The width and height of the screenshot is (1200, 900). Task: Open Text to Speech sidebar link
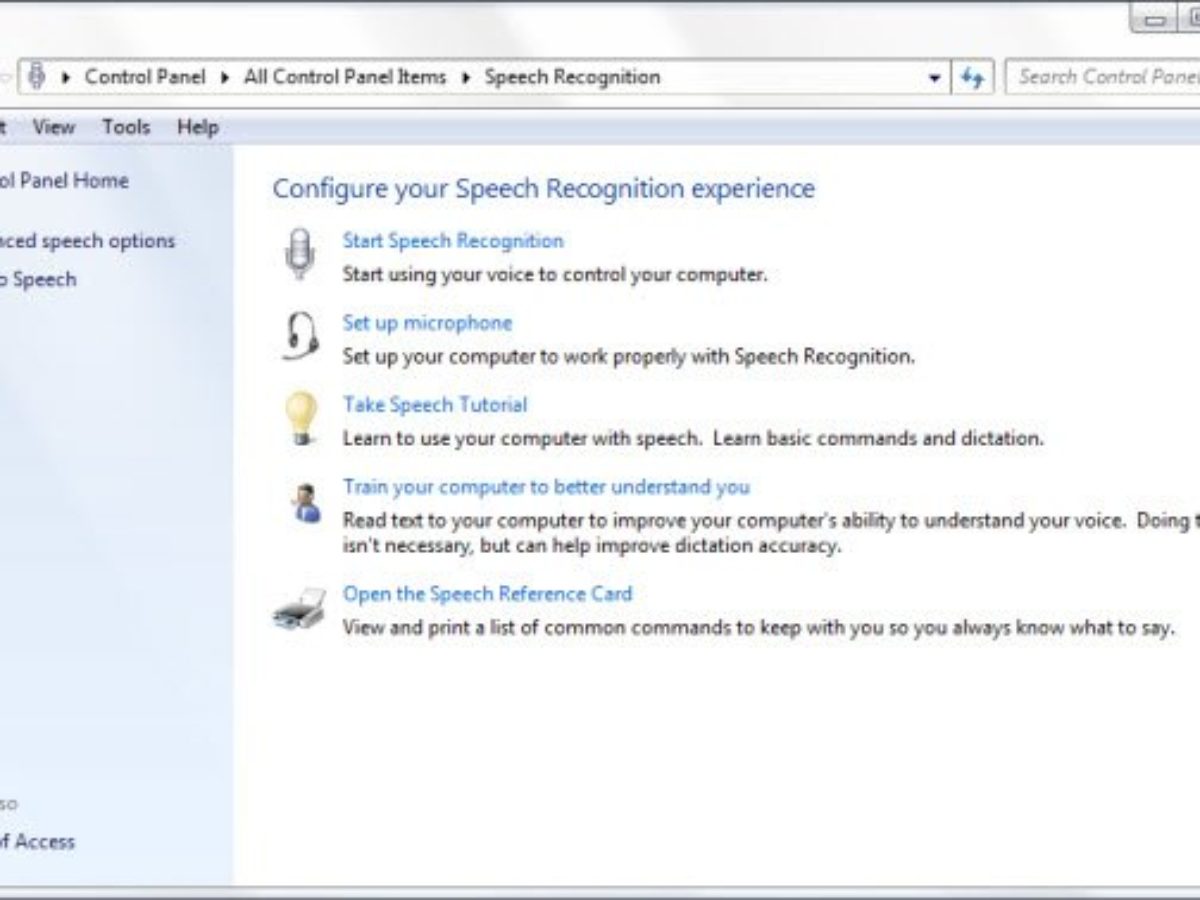click(38, 279)
